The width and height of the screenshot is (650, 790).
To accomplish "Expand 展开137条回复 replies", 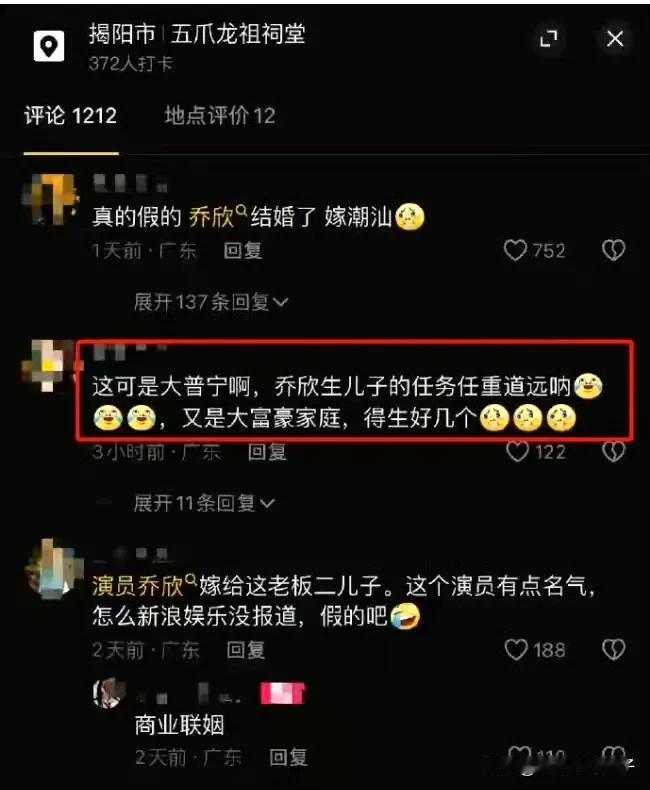I will (211, 302).
